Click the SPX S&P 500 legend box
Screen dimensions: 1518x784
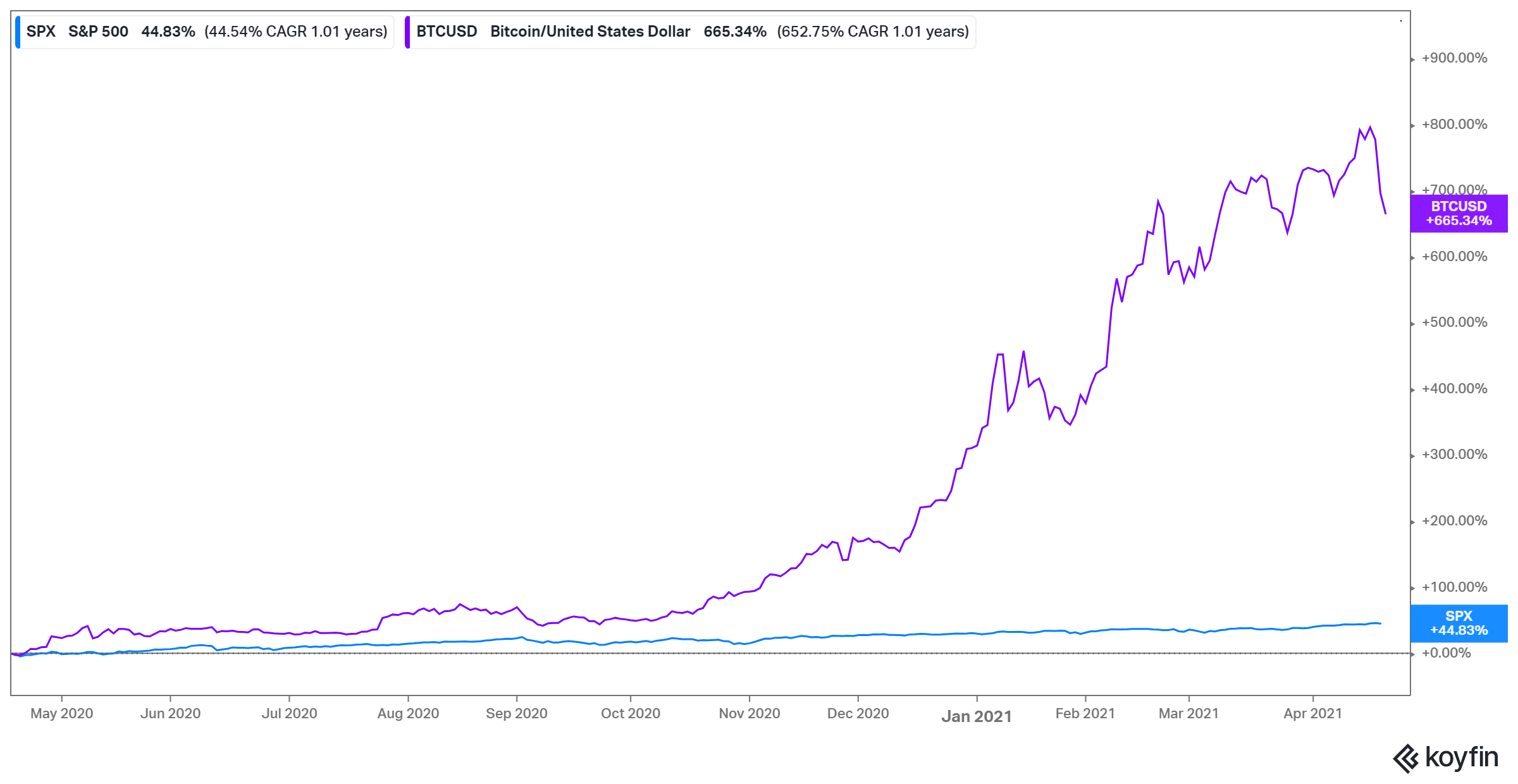click(204, 32)
